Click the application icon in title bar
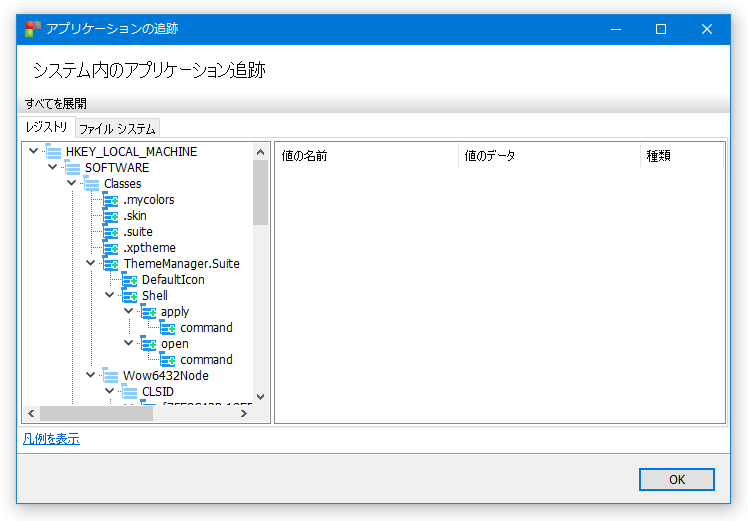This screenshot has height=521, width=748. 33,29
